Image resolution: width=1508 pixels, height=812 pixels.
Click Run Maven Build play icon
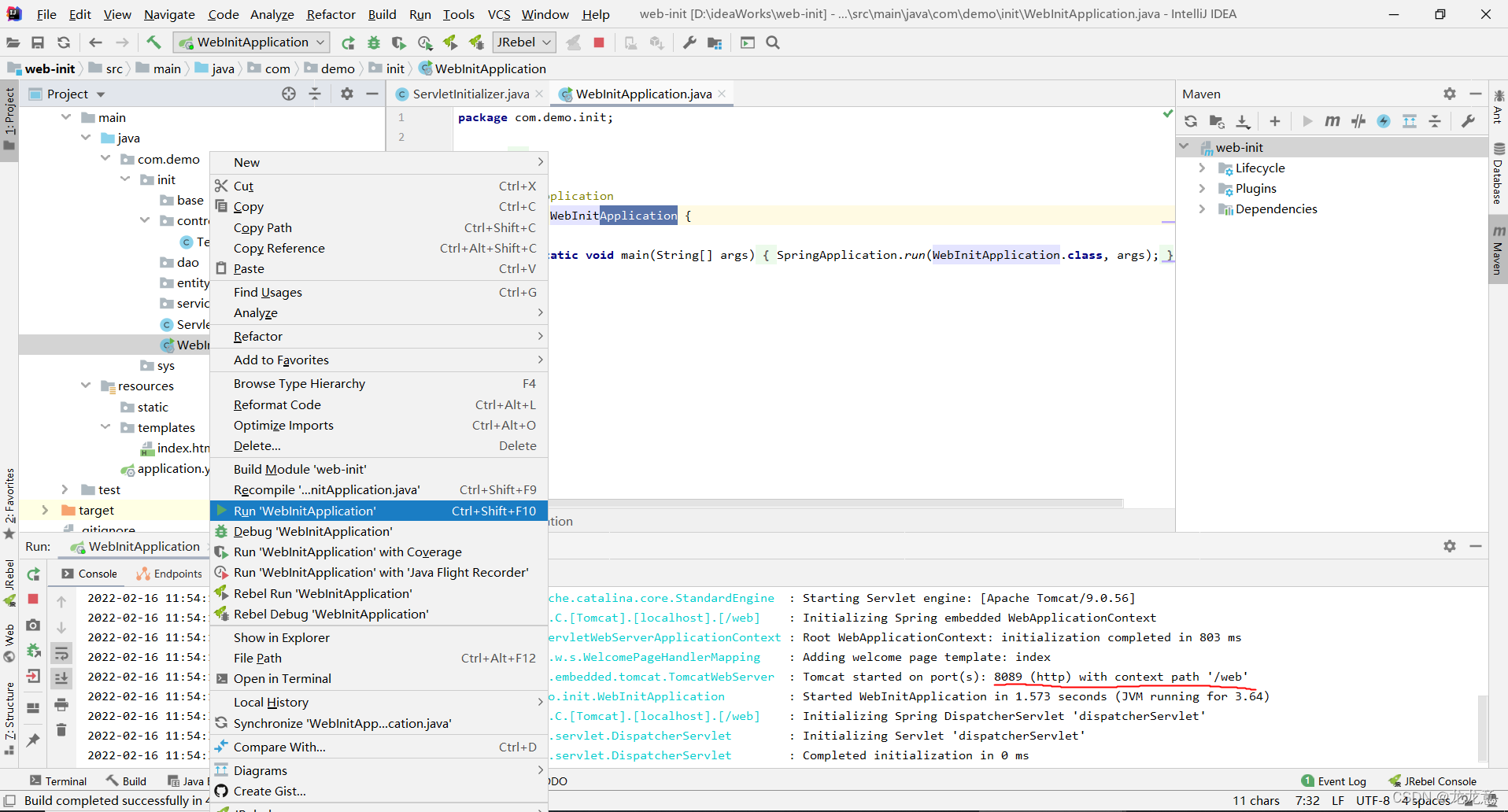[x=1307, y=121]
